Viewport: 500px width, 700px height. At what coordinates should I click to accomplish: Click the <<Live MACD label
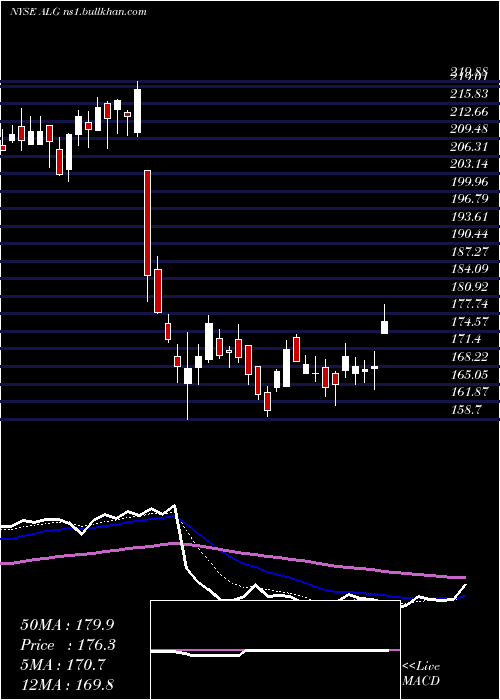click(x=421, y=674)
